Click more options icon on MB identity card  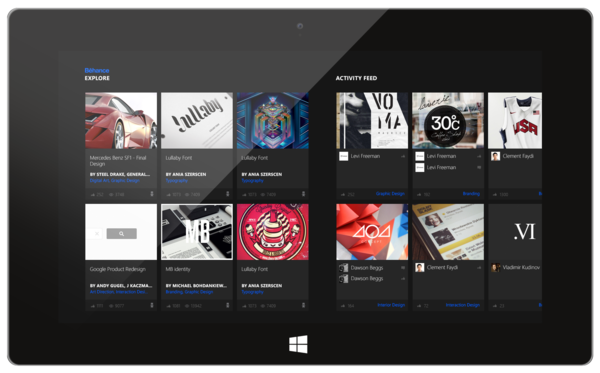click(x=228, y=305)
